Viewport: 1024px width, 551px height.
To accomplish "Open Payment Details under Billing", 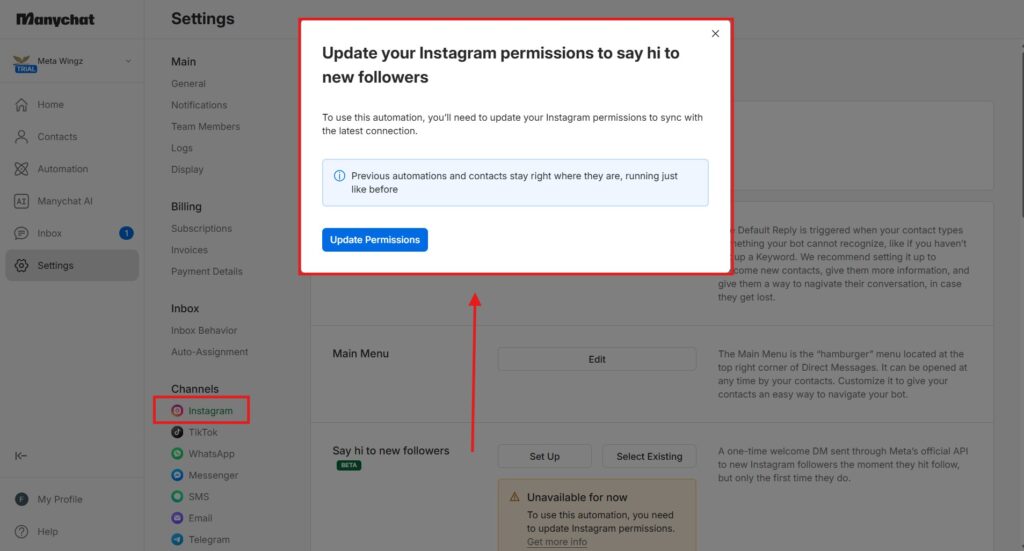I will coord(206,272).
